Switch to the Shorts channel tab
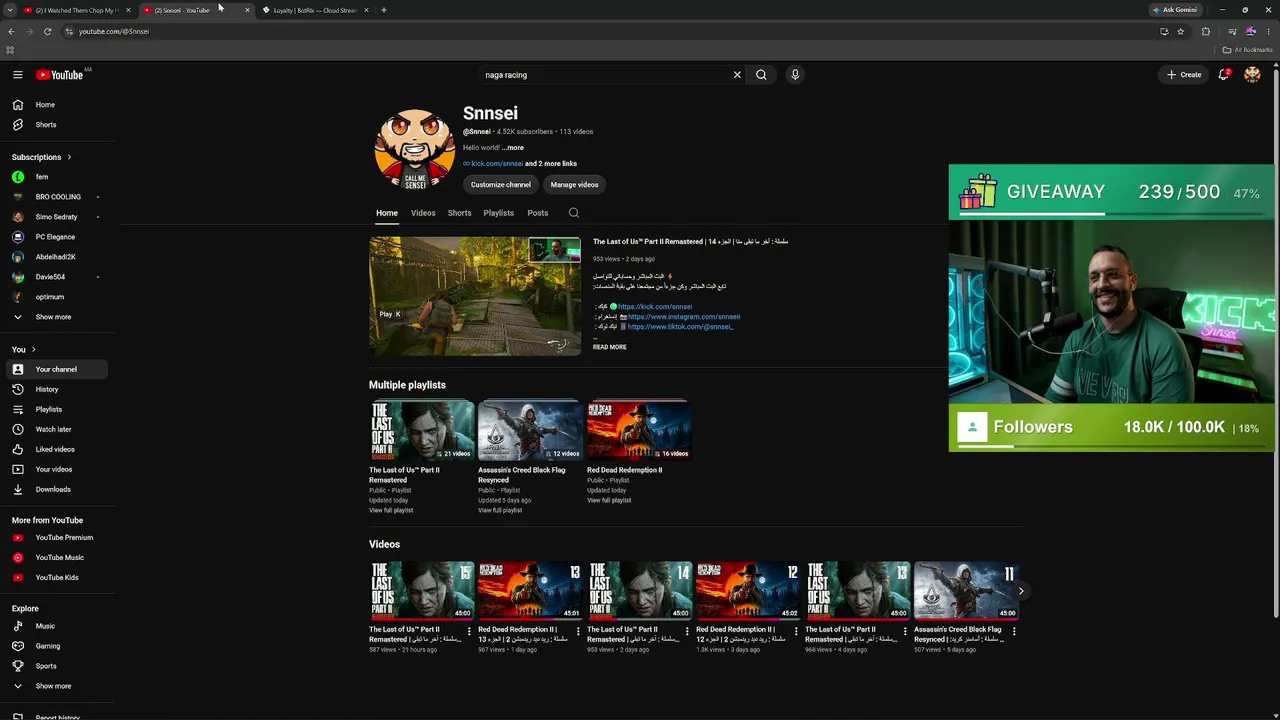Screen dimensions: 1280x720 459,213
